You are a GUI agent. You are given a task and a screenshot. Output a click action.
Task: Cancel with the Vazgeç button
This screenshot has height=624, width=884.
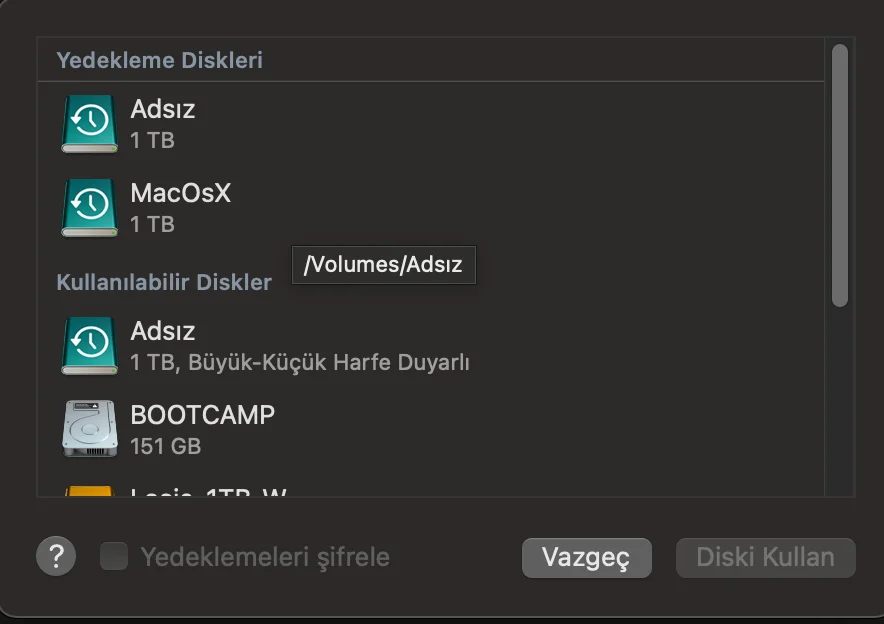tap(586, 557)
